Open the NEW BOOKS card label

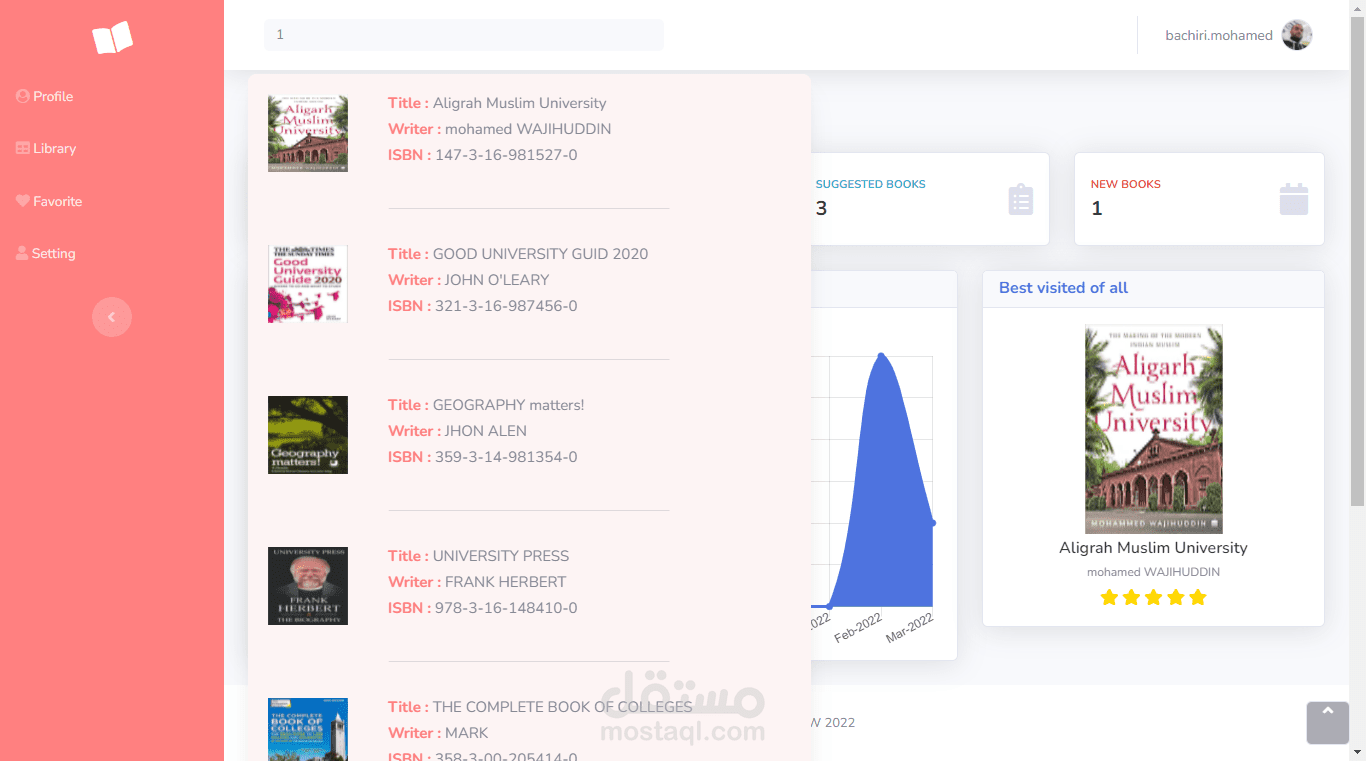point(1126,184)
